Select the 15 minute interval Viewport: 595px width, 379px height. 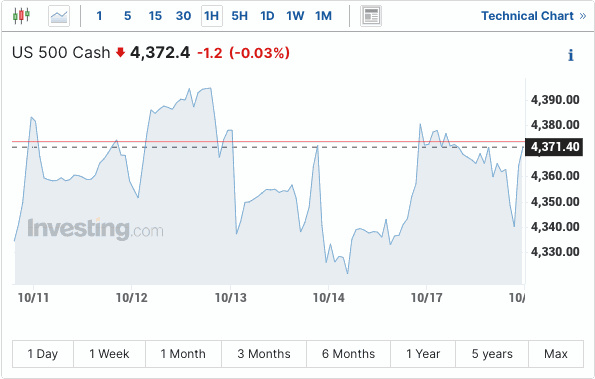155,16
